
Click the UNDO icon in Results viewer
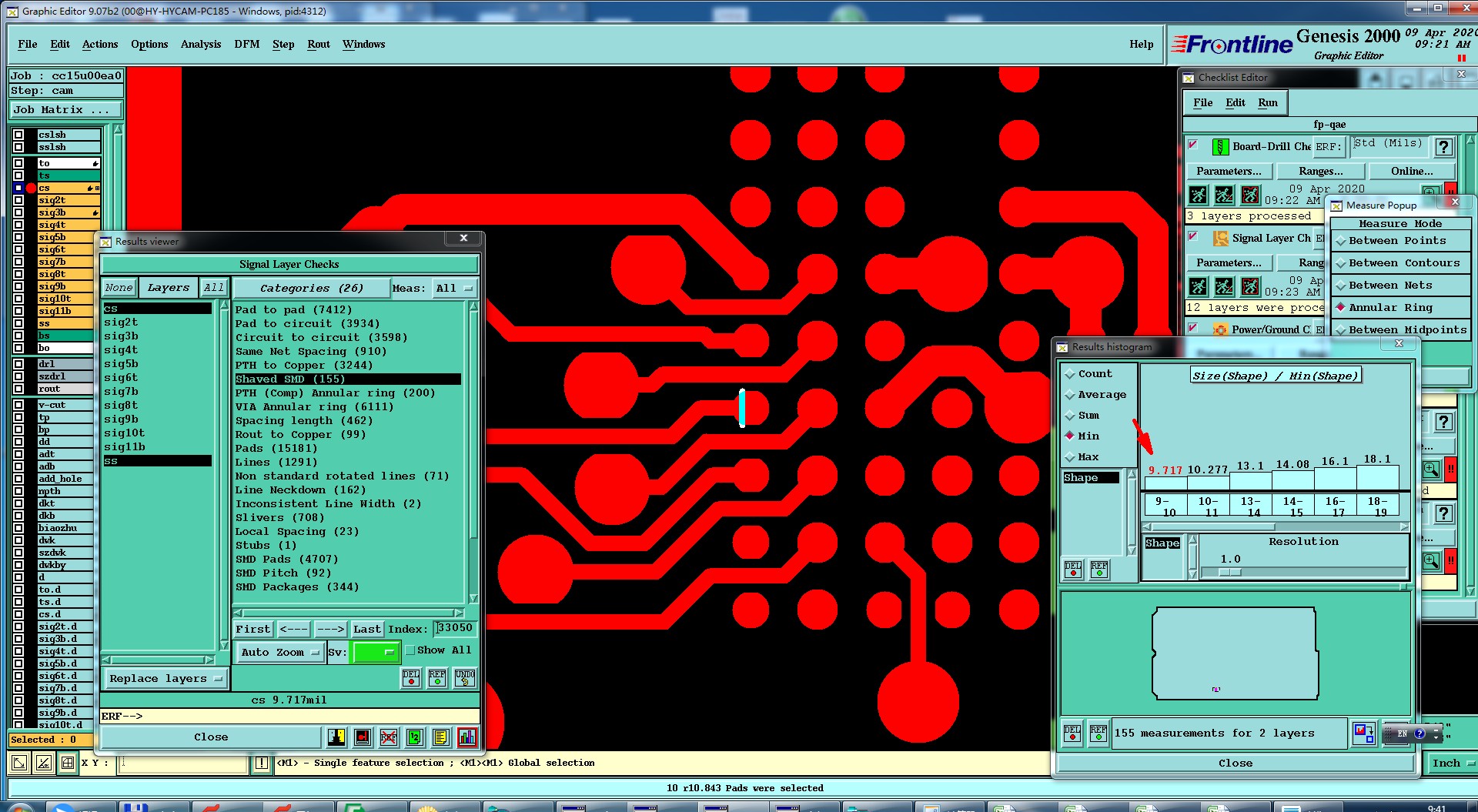465,677
